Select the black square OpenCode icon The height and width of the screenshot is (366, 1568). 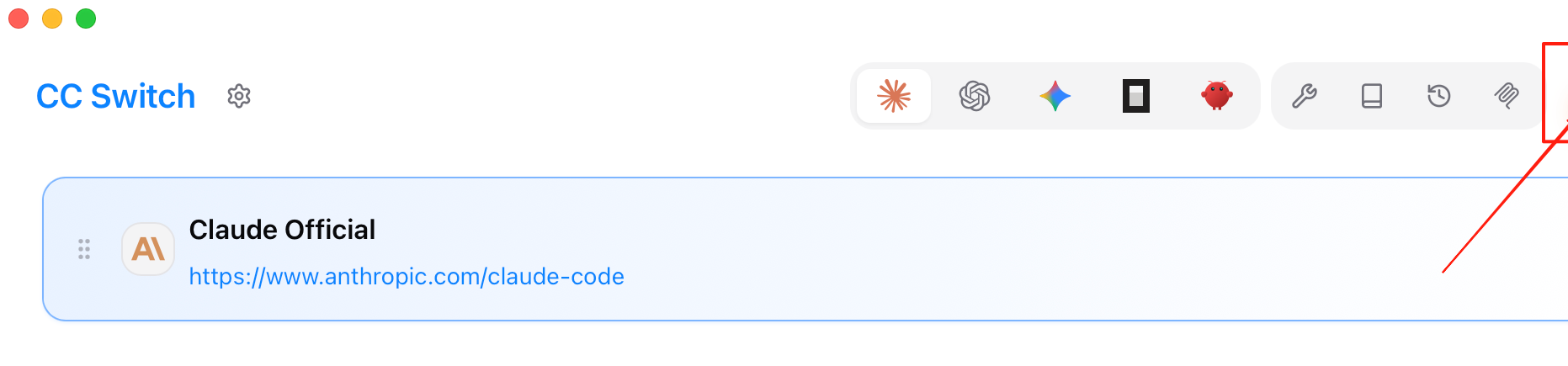1135,96
